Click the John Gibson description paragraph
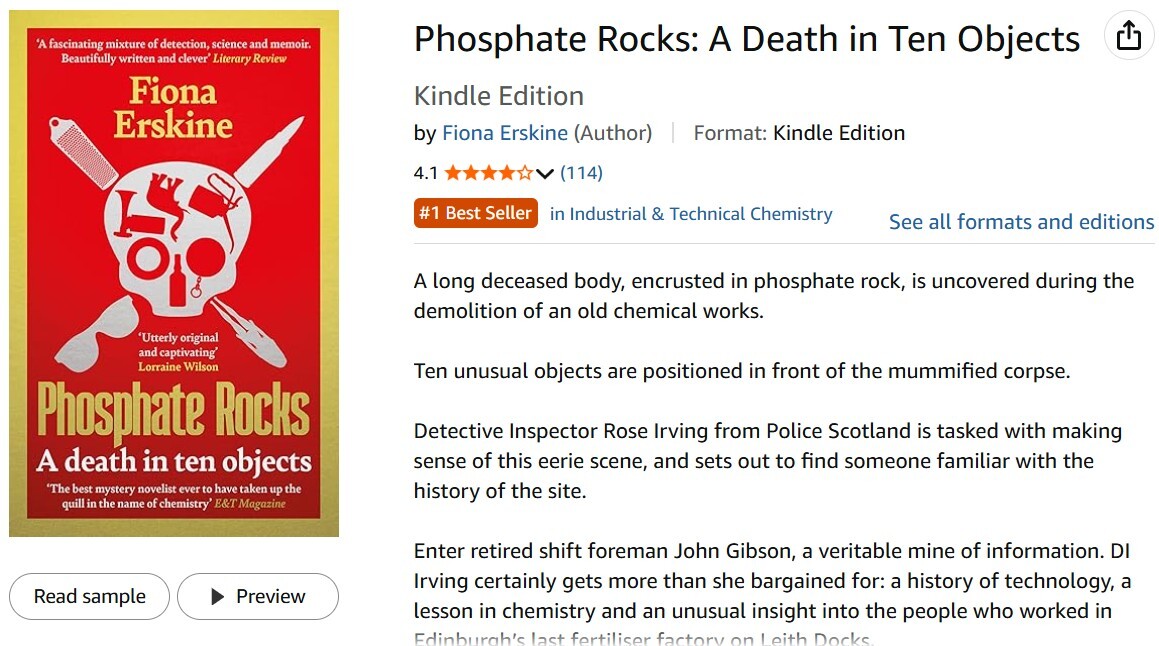The height and width of the screenshot is (646, 1159). (772, 593)
